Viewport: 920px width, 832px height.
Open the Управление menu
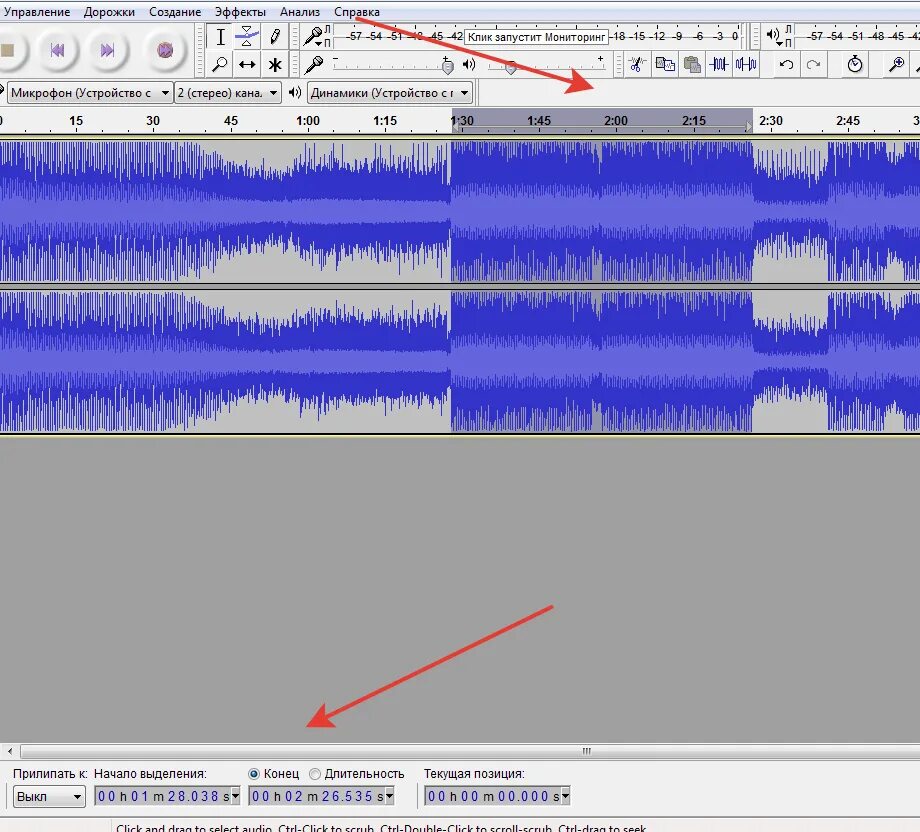36,12
